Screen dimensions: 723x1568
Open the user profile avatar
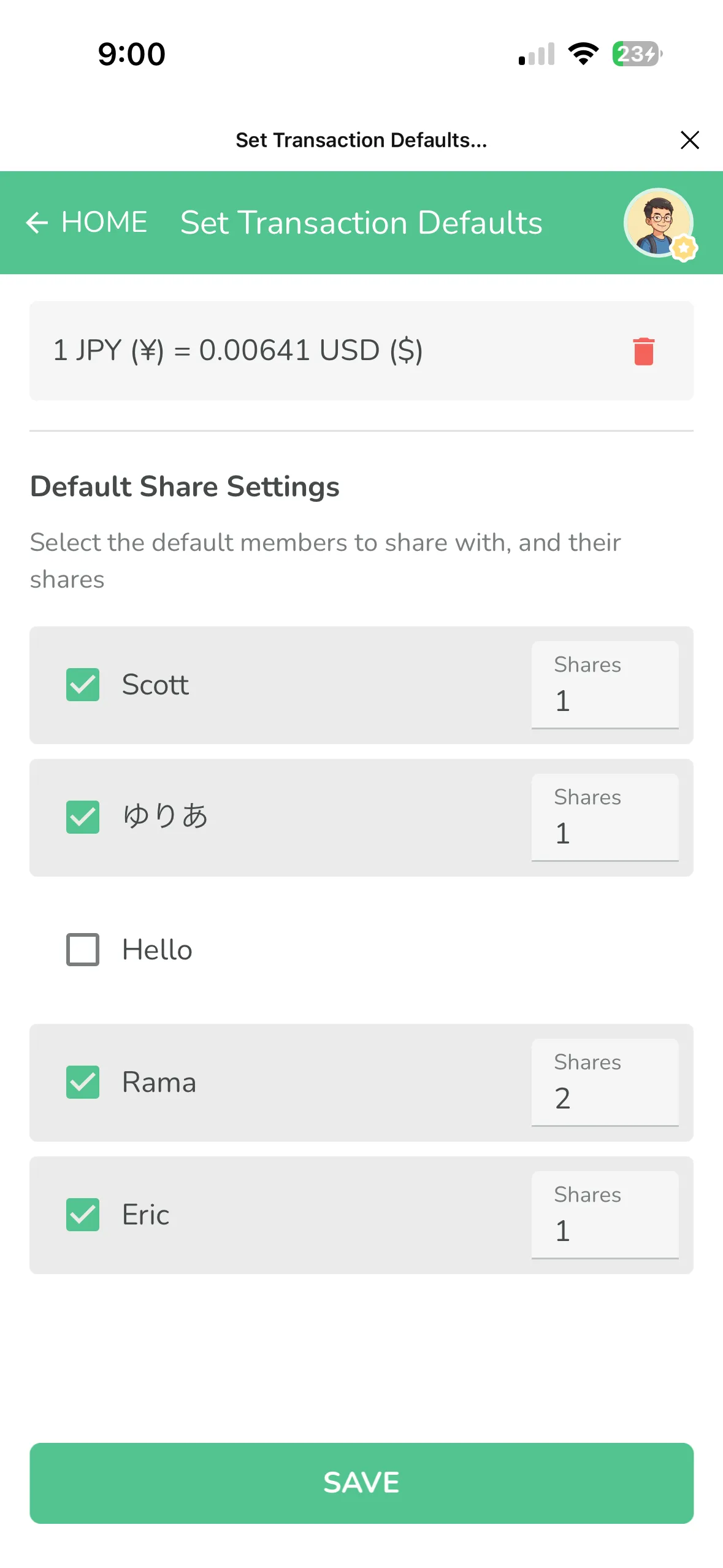659,223
